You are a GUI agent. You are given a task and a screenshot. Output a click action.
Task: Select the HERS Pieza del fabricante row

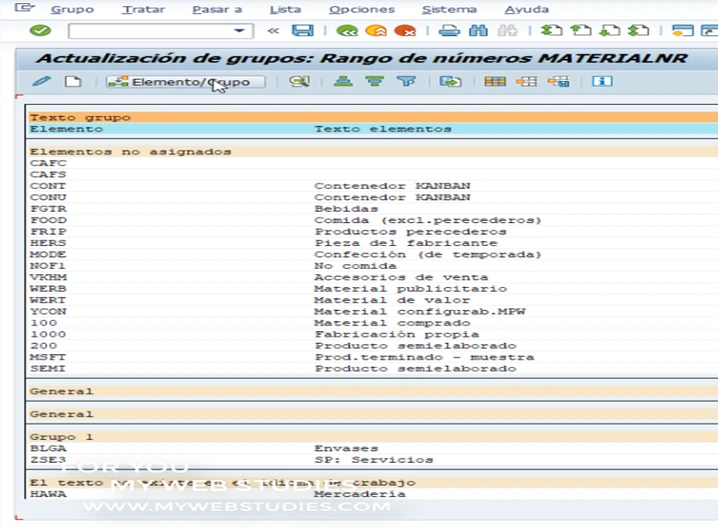point(373,243)
